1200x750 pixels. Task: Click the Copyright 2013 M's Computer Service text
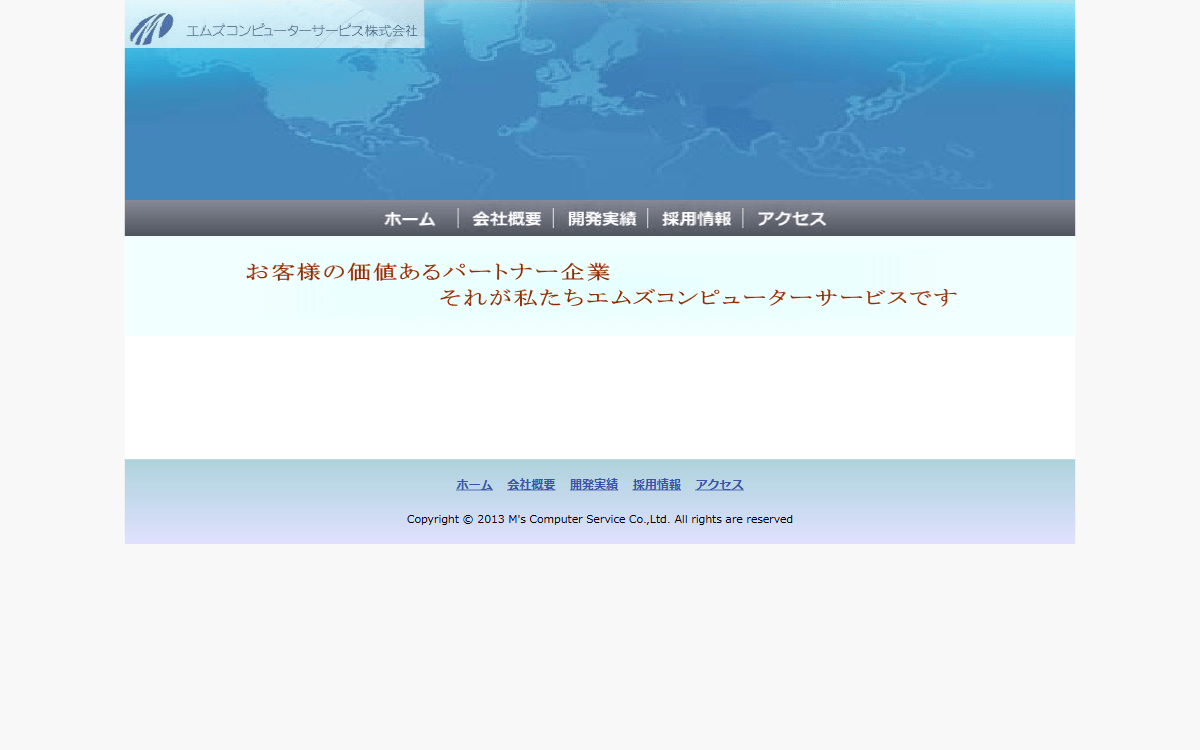point(600,519)
